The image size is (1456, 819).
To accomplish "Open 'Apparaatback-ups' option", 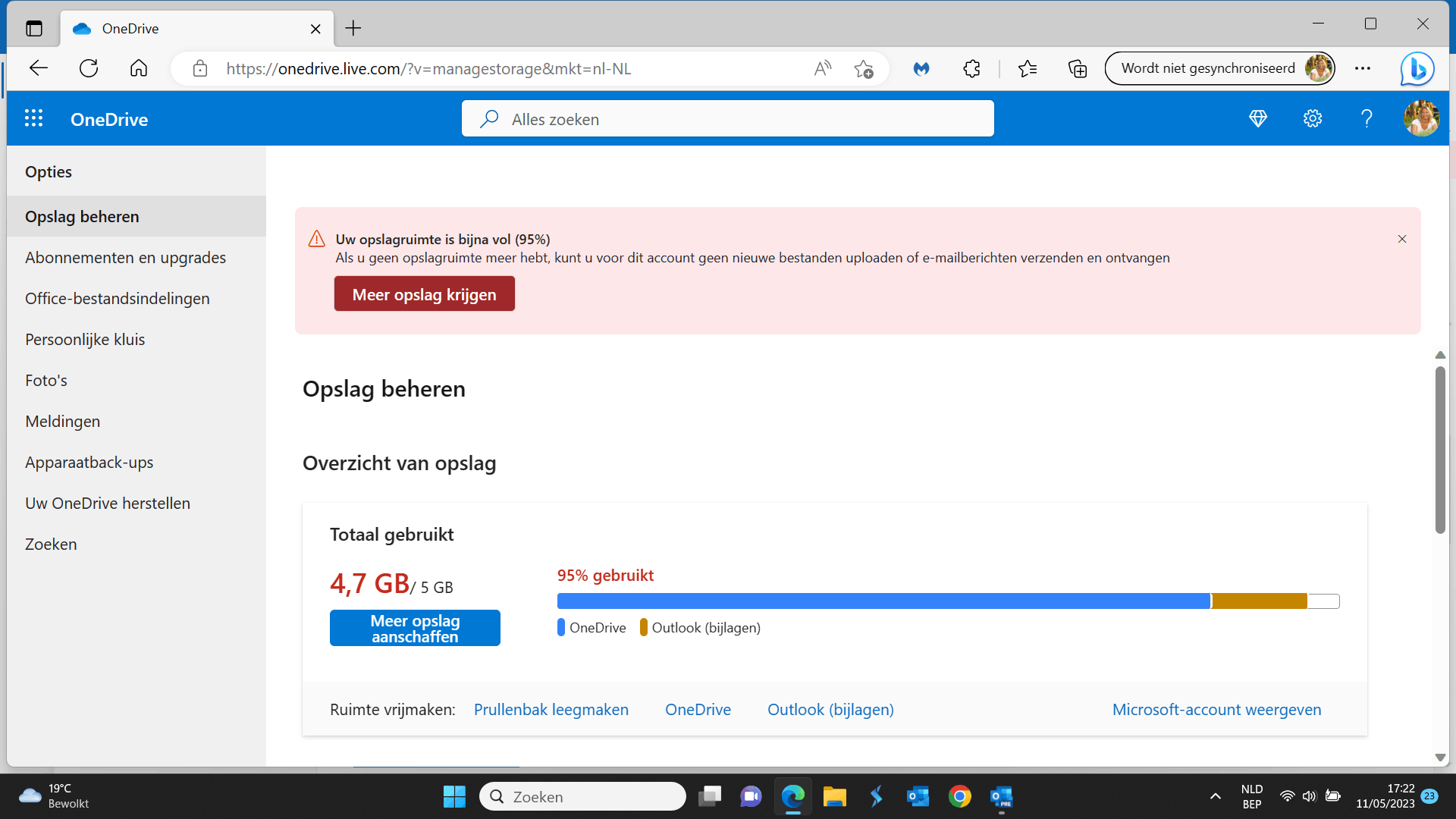I will tap(136, 462).
